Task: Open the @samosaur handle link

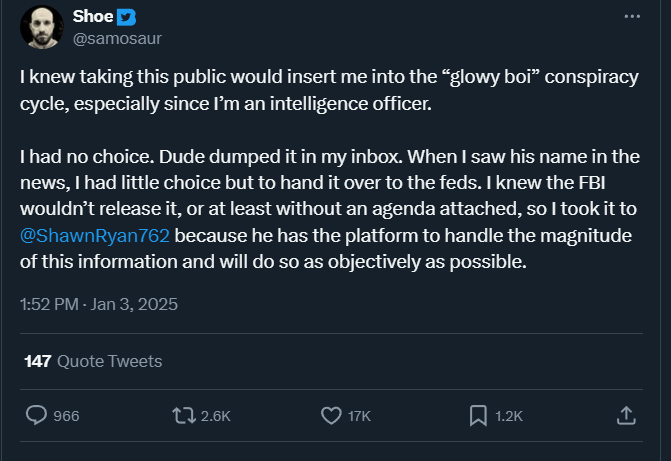Action: coord(116,39)
